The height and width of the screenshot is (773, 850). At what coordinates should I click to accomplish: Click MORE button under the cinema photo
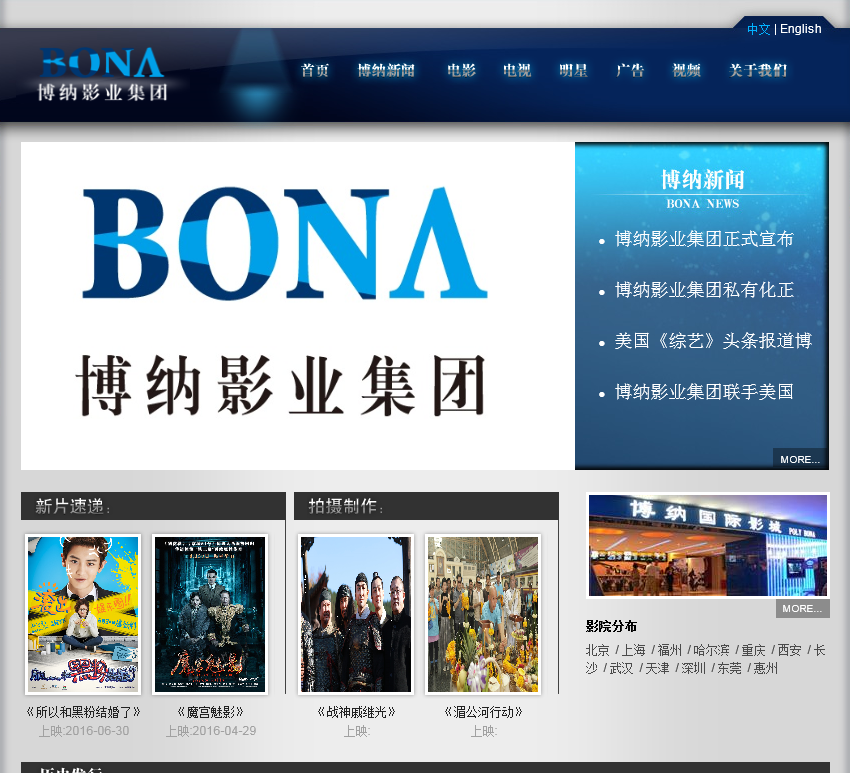coord(802,608)
